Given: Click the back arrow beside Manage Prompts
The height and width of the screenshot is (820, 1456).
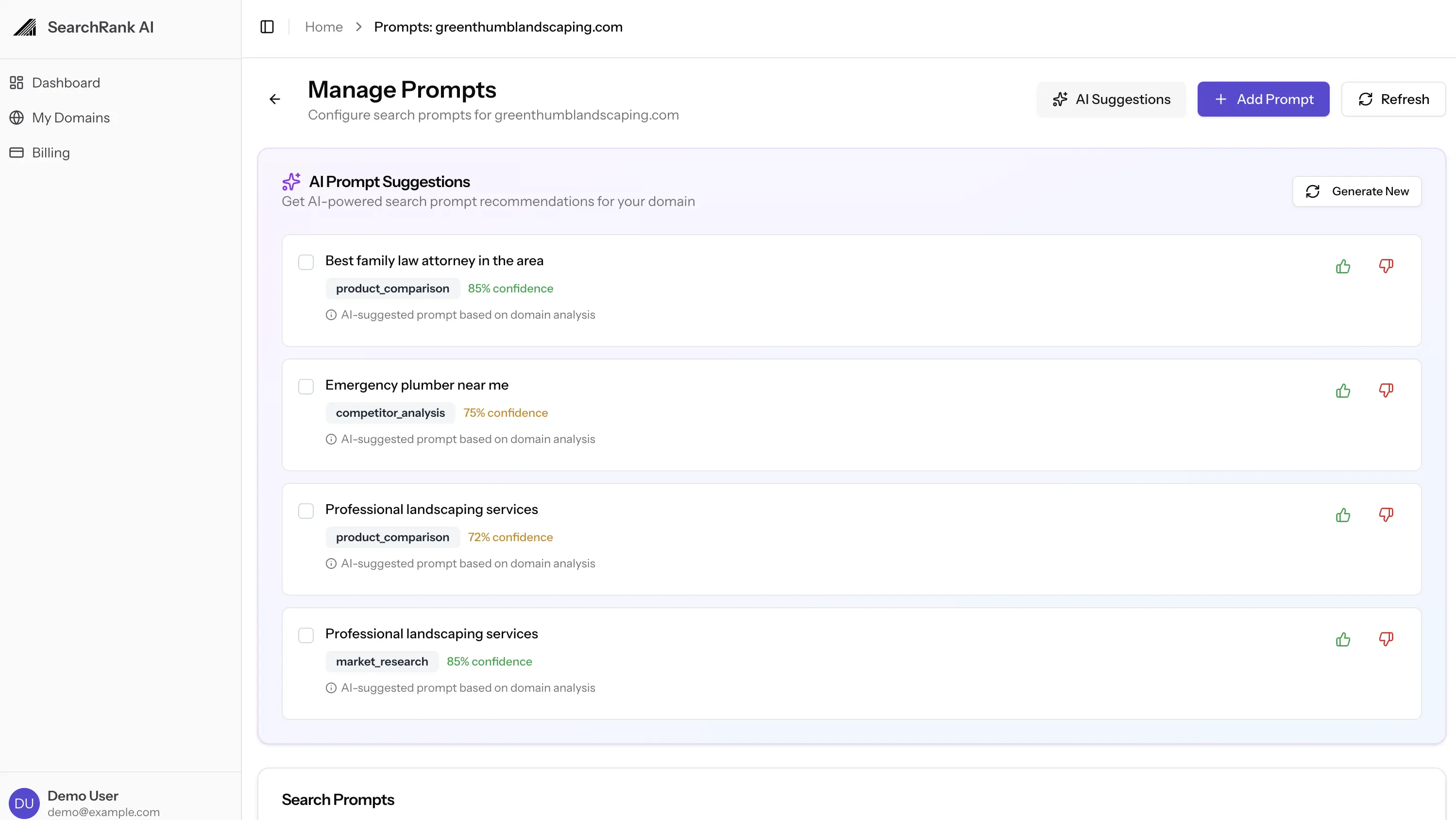Looking at the screenshot, I should pos(275,100).
